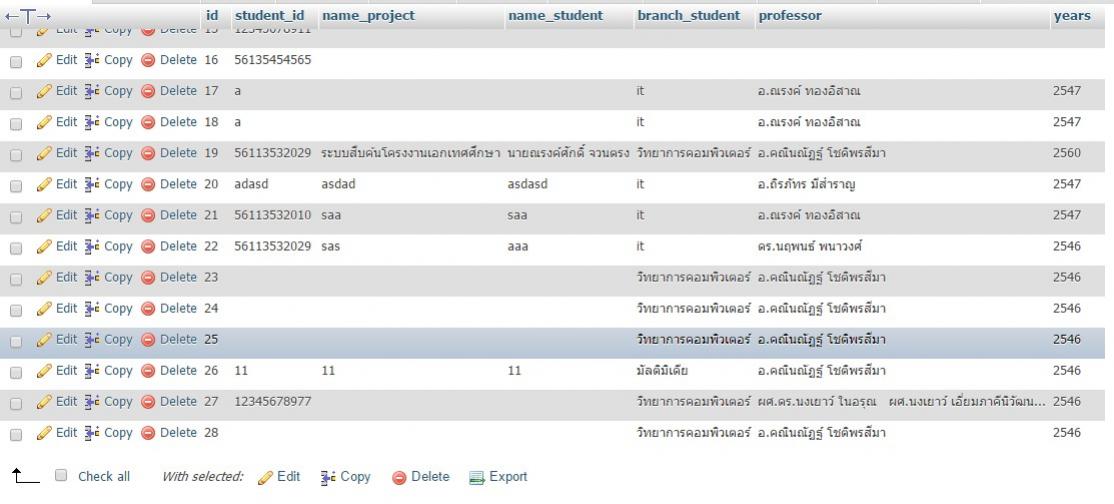Sort by the professor column header

pyautogui.click(x=790, y=16)
